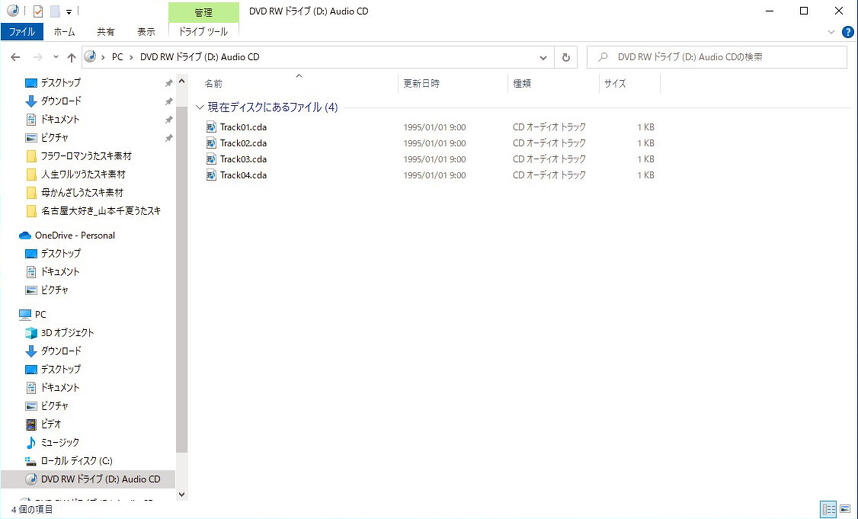Click the Back navigation arrow
This screenshot has width=858, height=519.
(15, 58)
